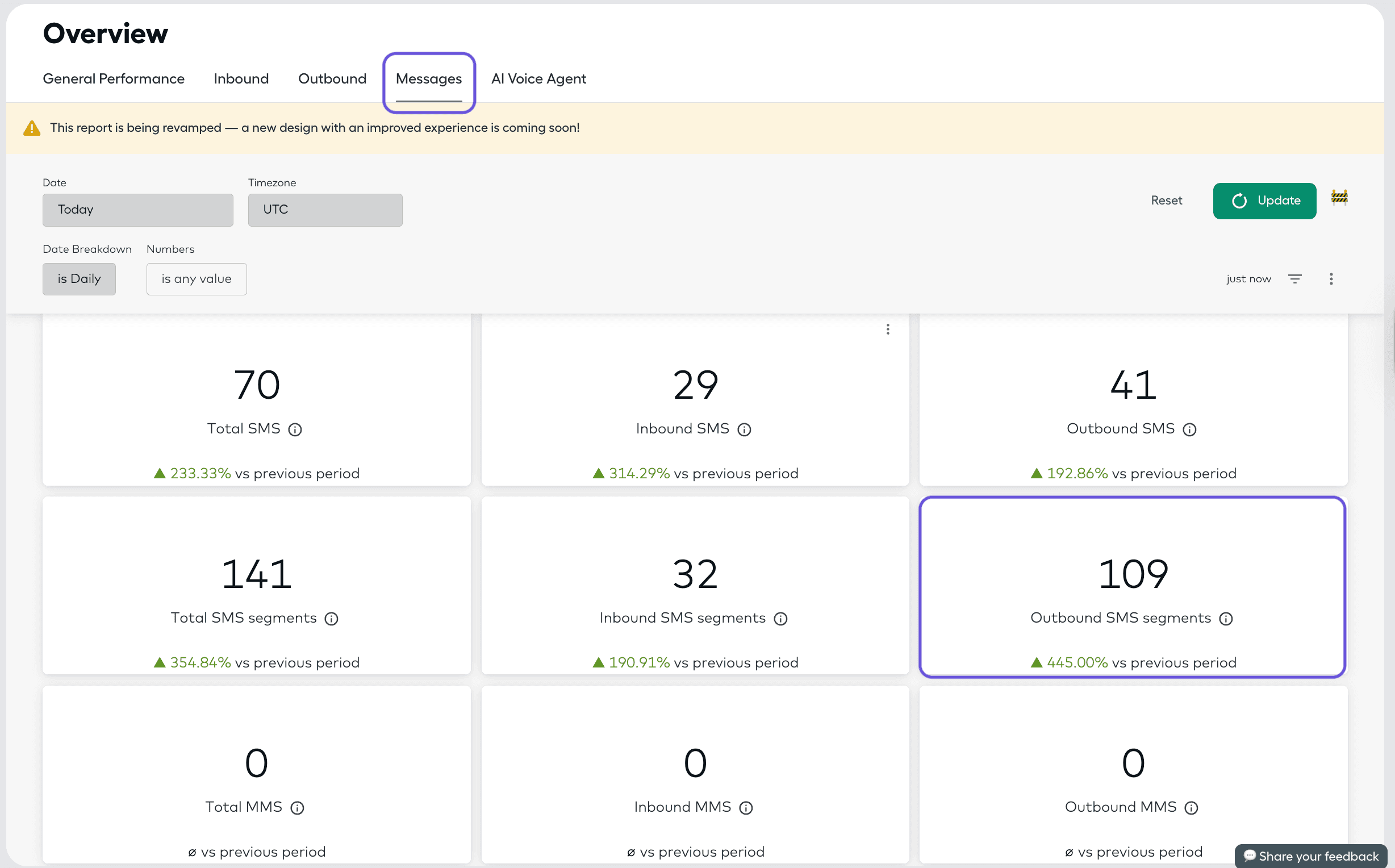Open the Inbound SMS tile three-dot menu
This screenshot has width=1395, height=868.
[888, 329]
